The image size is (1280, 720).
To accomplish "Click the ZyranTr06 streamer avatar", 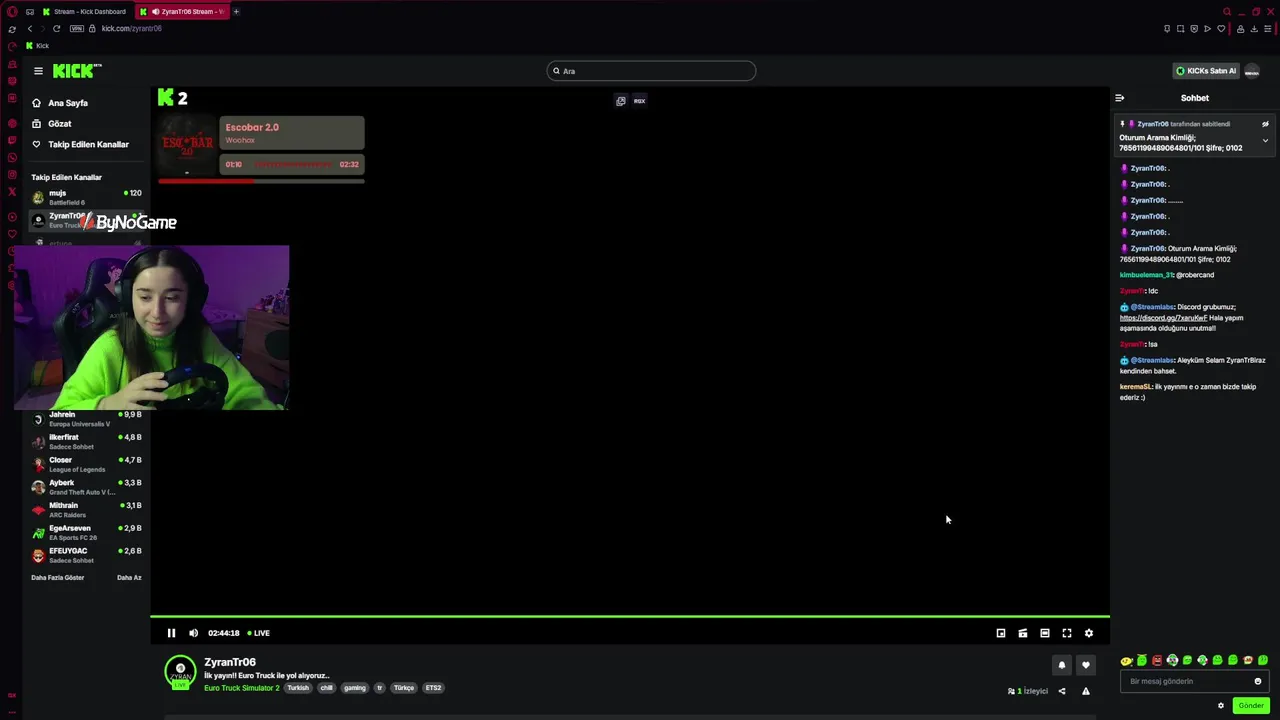I will pos(181,672).
